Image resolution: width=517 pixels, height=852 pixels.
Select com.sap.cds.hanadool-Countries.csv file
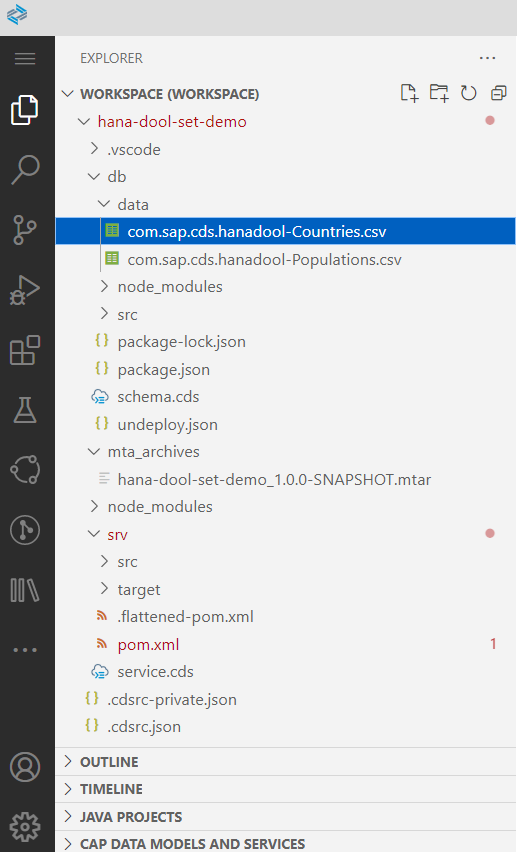(285, 231)
